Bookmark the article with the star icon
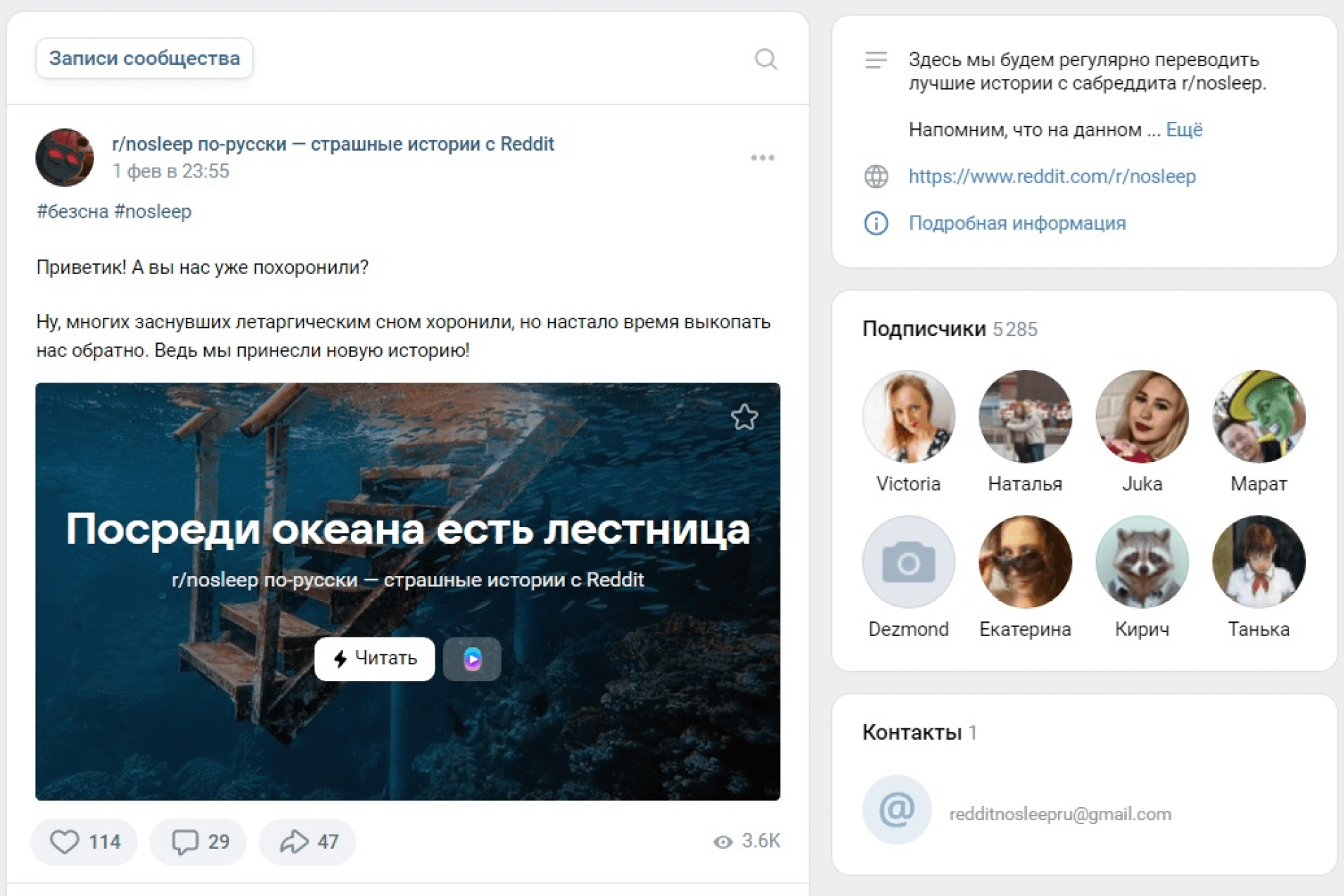The height and width of the screenshot is (896, 1344). (744, 418)
